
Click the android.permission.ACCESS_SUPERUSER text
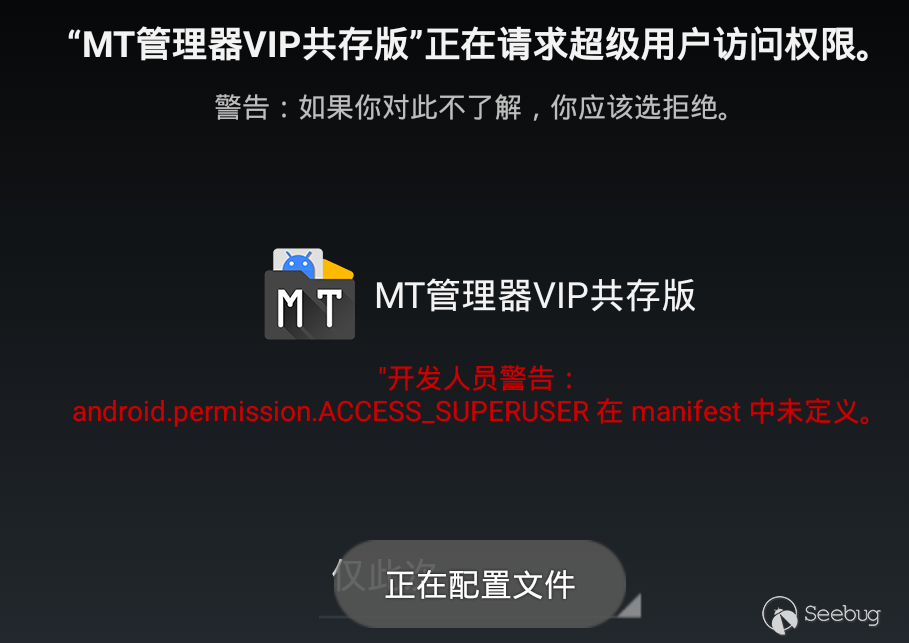click(330, 412)
